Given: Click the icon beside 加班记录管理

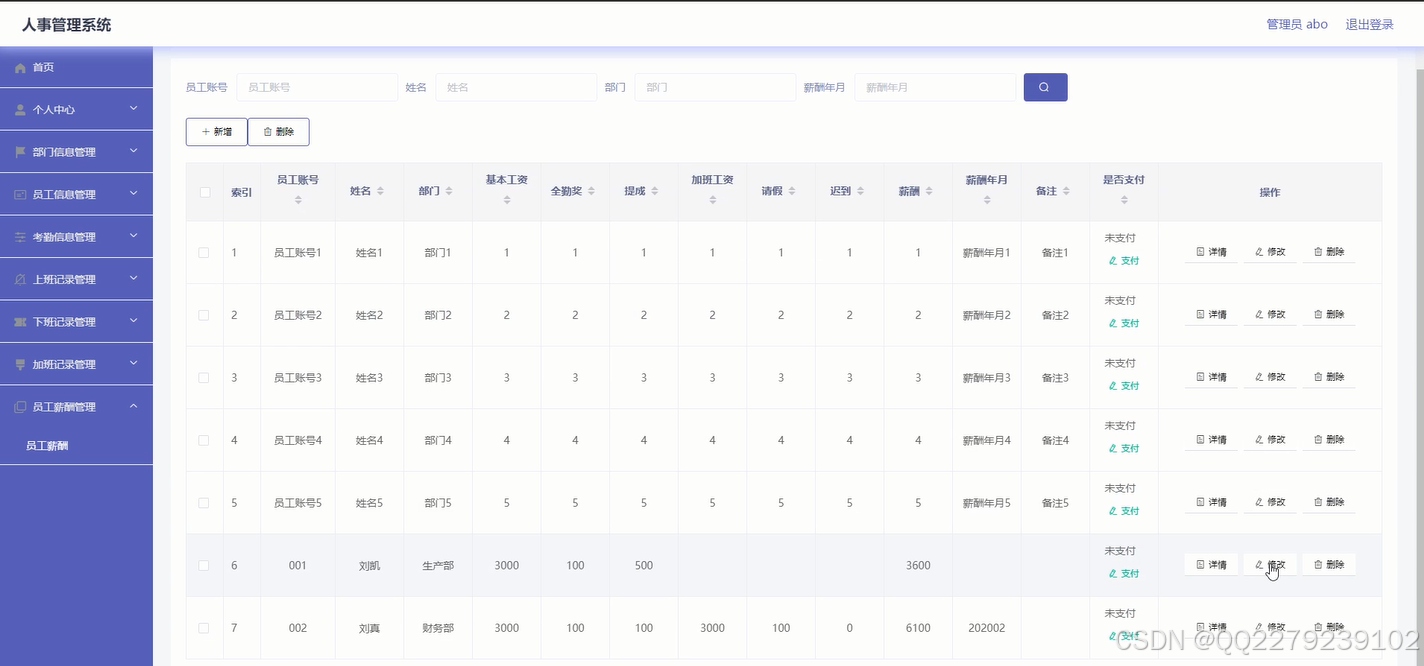Looking at the screenshot, I should pos(20,364).
